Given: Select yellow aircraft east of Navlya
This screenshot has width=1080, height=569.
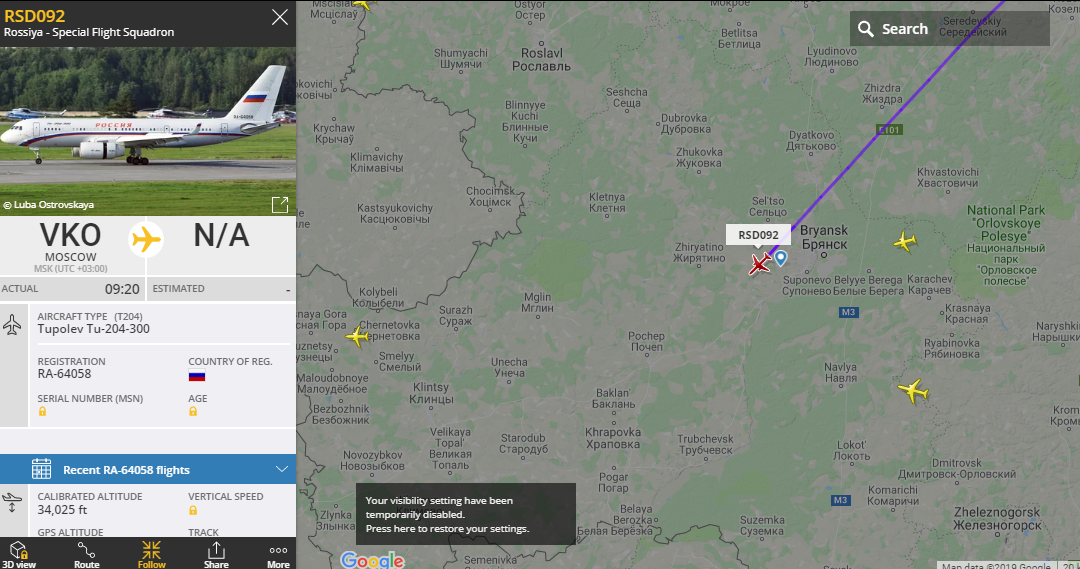Looking at the screenshot, I should (914, 391).
